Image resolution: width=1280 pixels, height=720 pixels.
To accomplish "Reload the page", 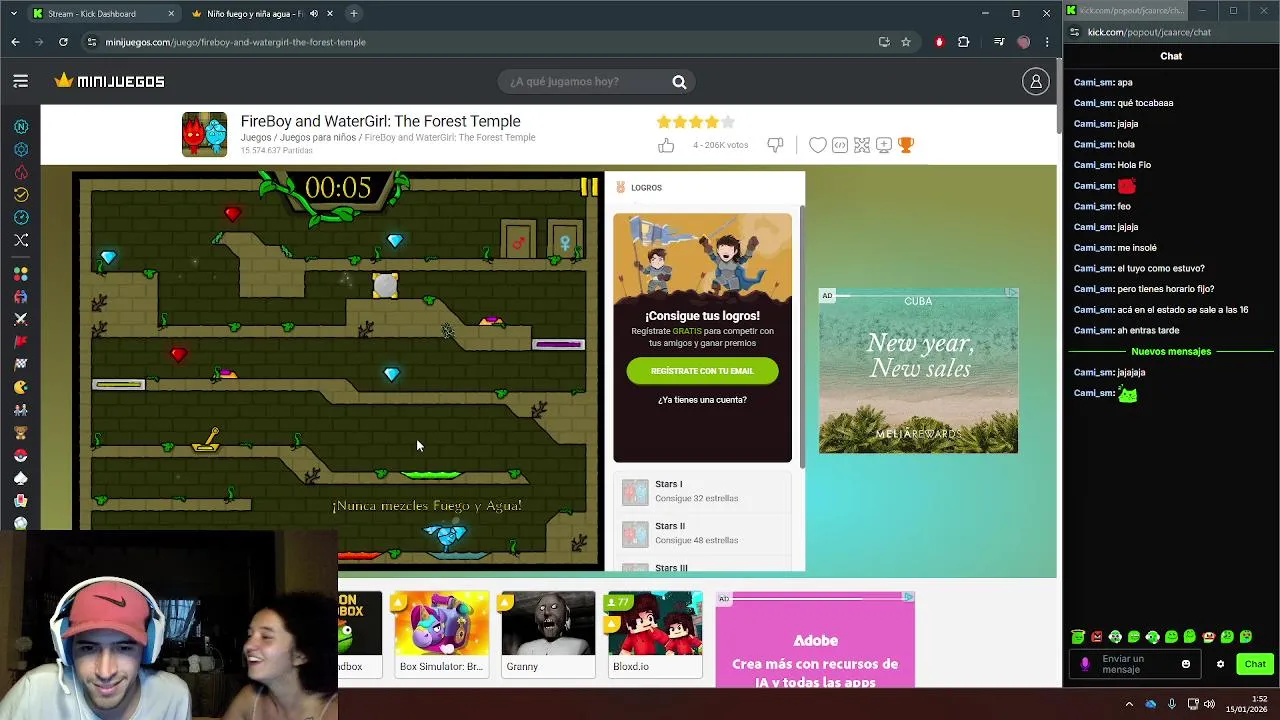I will pyautogui.click(x=63, y=42).
